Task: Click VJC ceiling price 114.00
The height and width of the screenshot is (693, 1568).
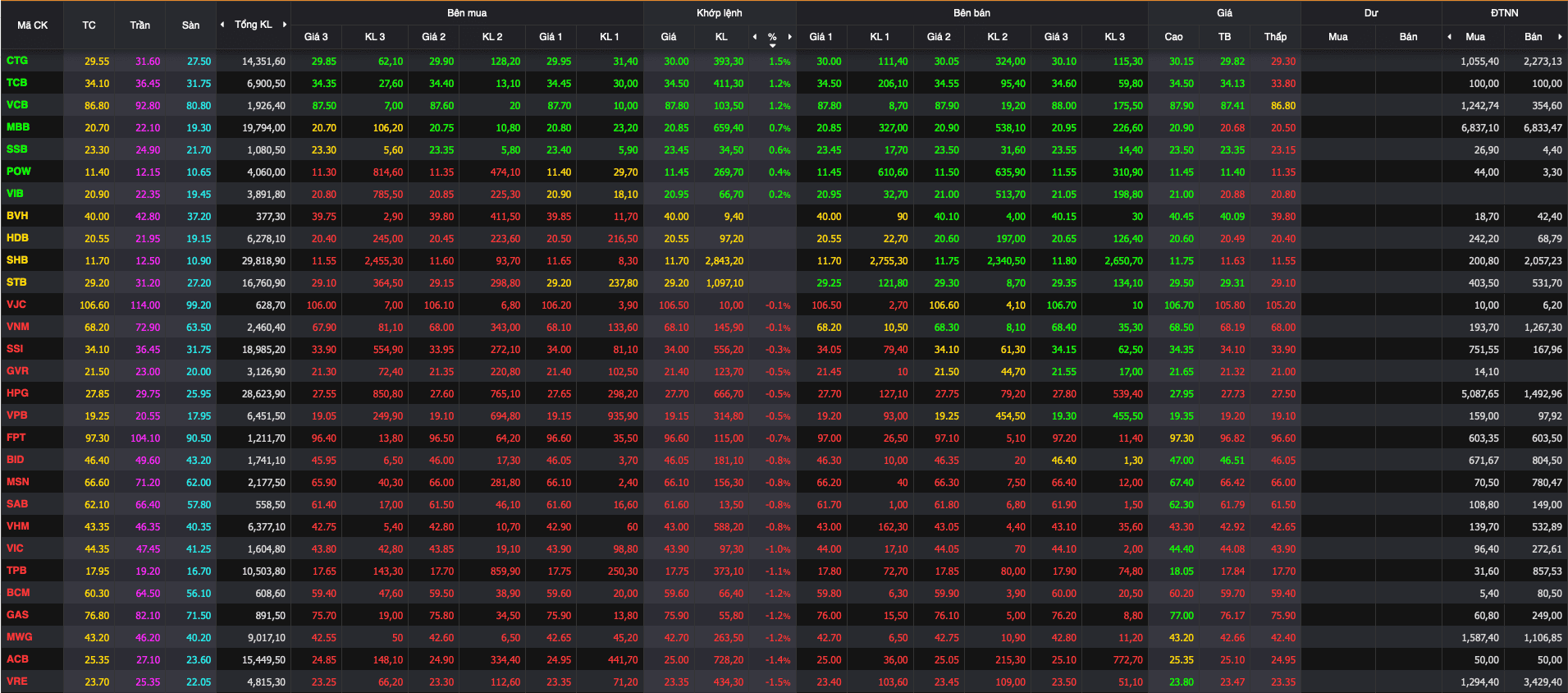Action: pyautogui.click(x=145, y=305)
